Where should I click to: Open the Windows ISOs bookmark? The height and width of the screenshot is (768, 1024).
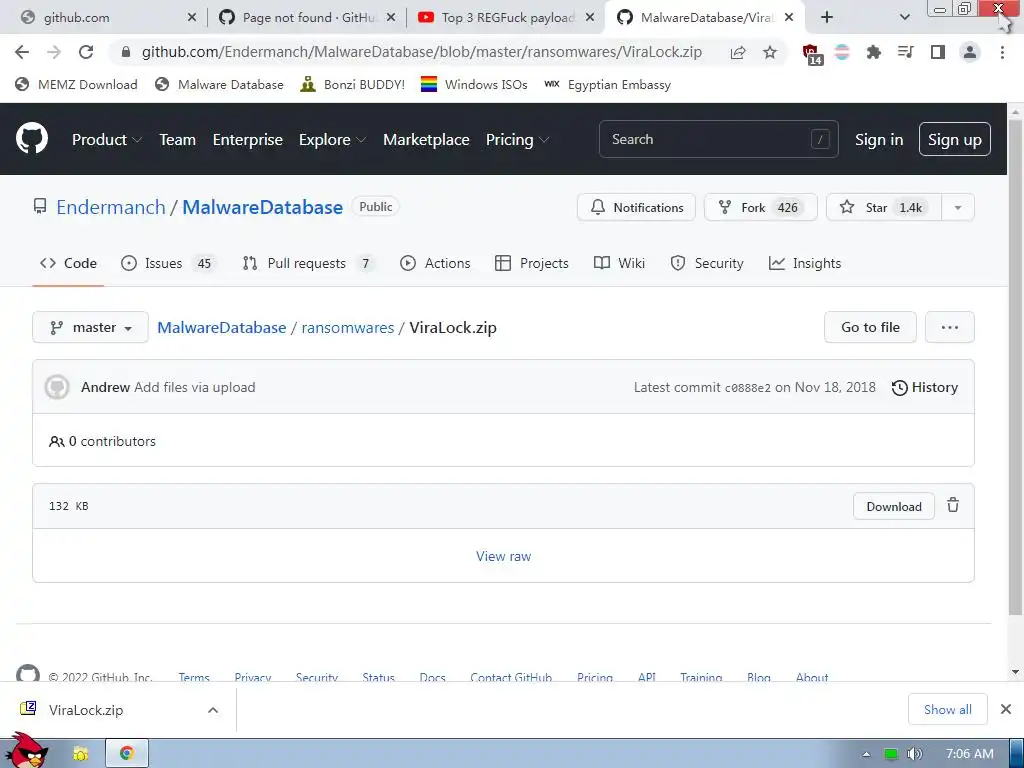tap(474, 85)
